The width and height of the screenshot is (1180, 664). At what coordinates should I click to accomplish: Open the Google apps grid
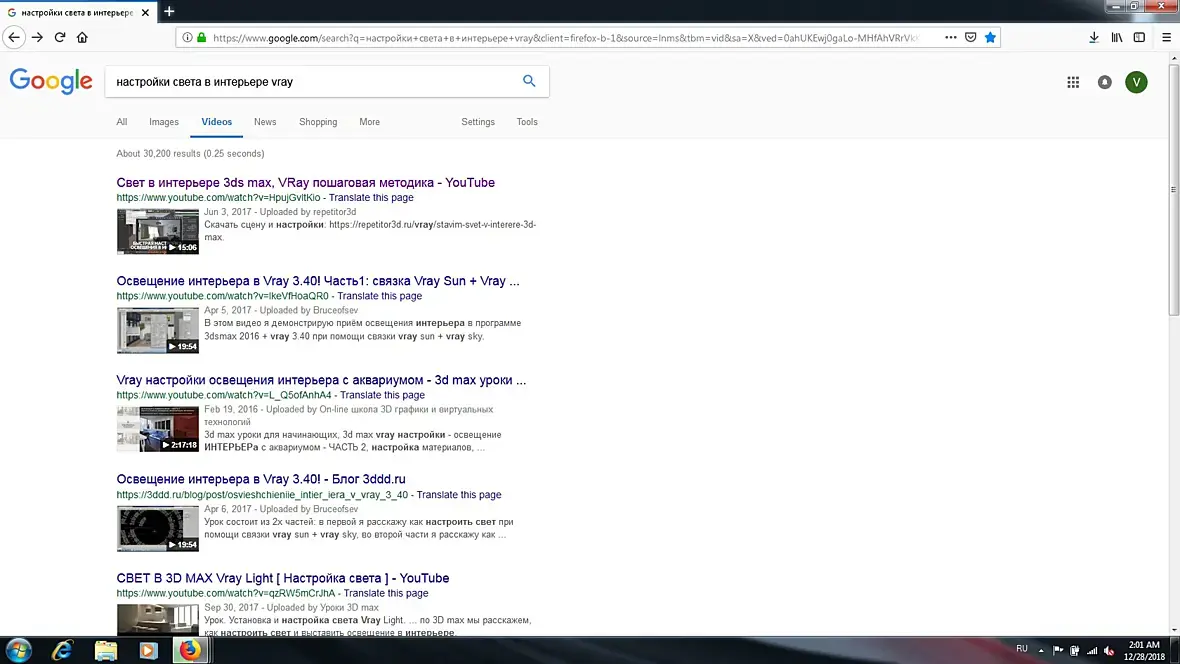coord(1073,82)
